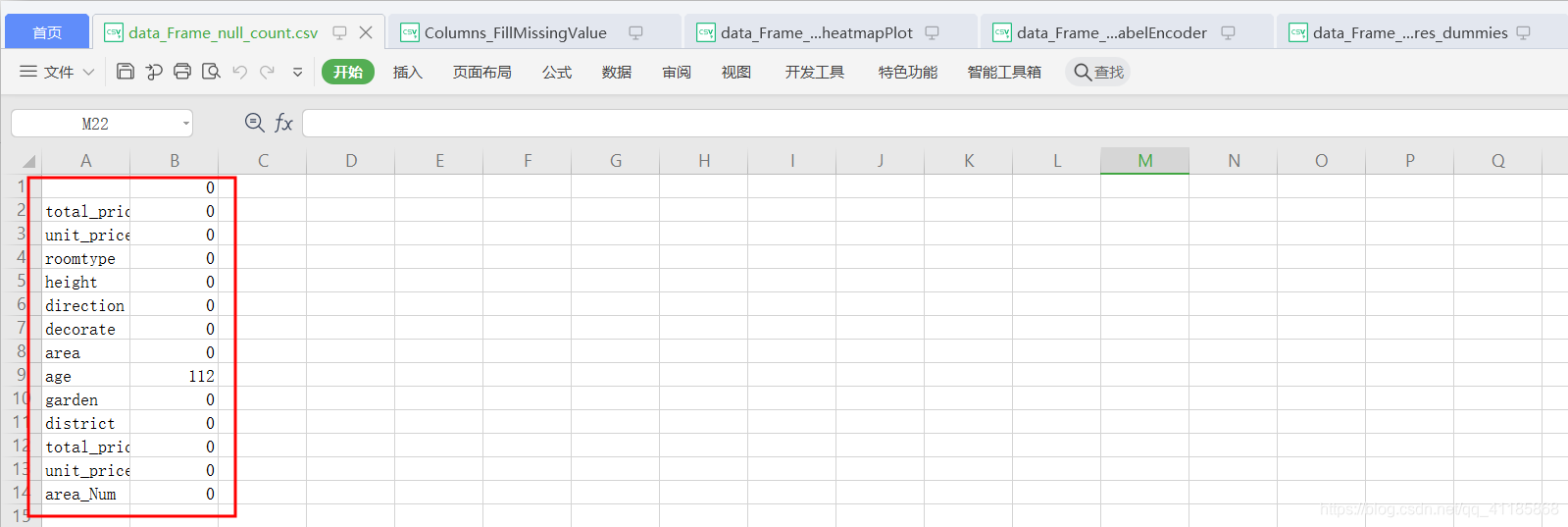Image resolution: width=1568 pixels, height=527 pixels.
Task: Open the 插入 ribbon tab
Action: pyautogui.click(x=408, y=72)
